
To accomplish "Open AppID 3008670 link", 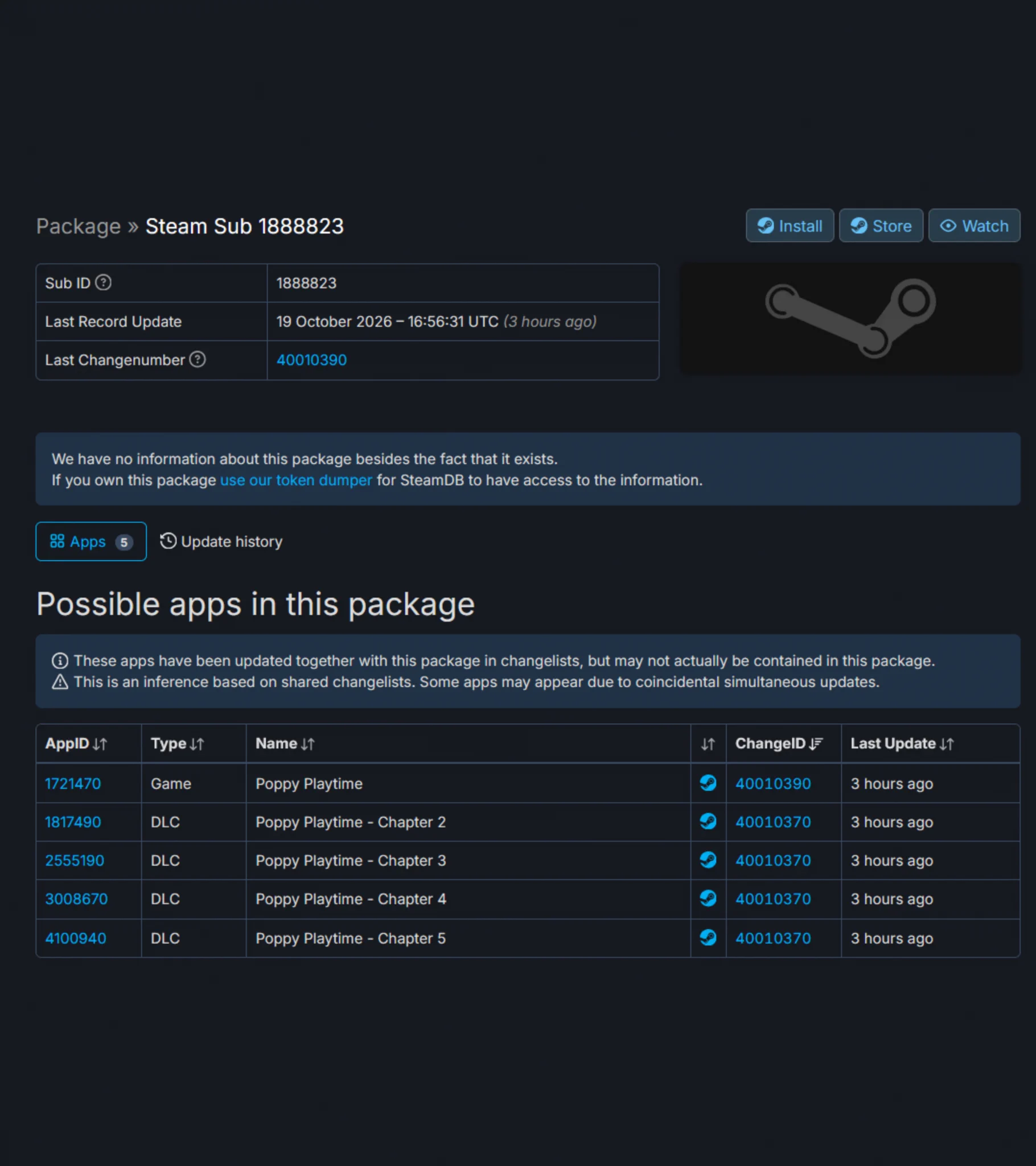I will tap(76, 899).
